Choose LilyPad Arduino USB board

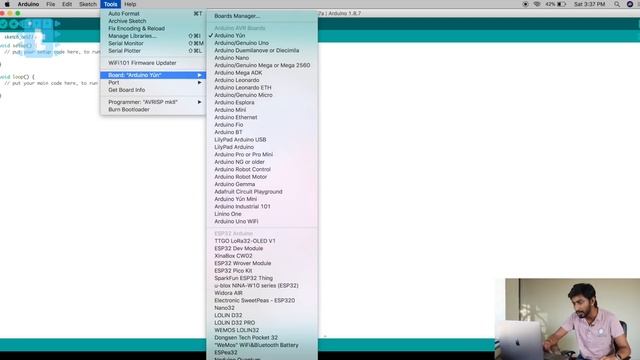click(262, 140)
